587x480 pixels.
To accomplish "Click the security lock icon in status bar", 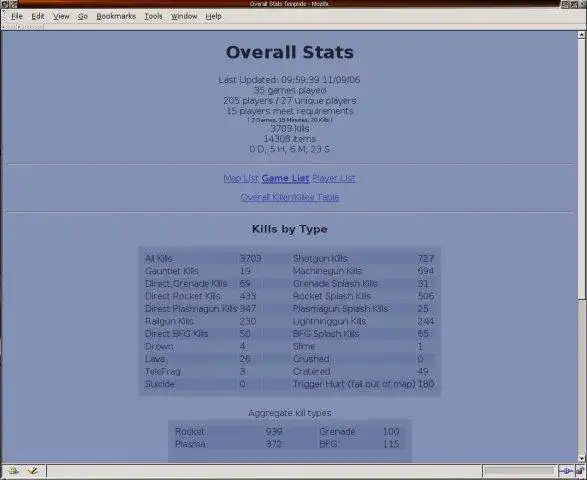I will [x=580, y=471].
